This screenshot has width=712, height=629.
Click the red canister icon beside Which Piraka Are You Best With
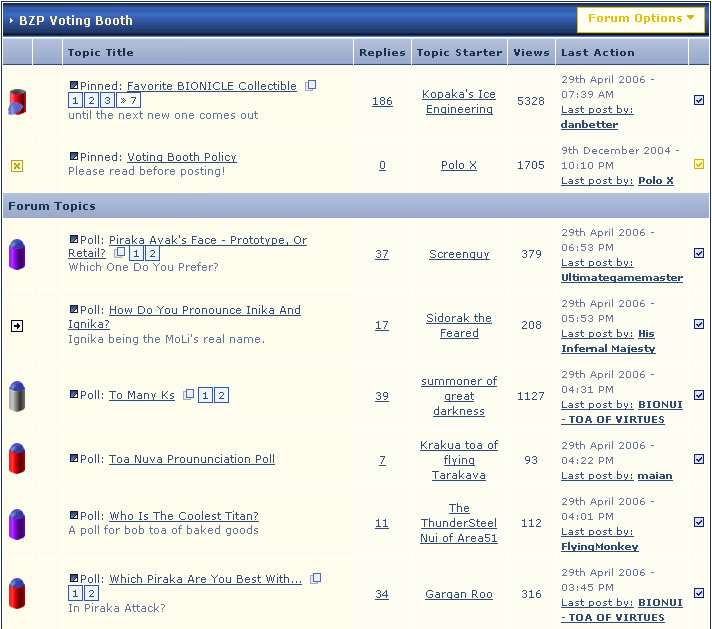17,593
